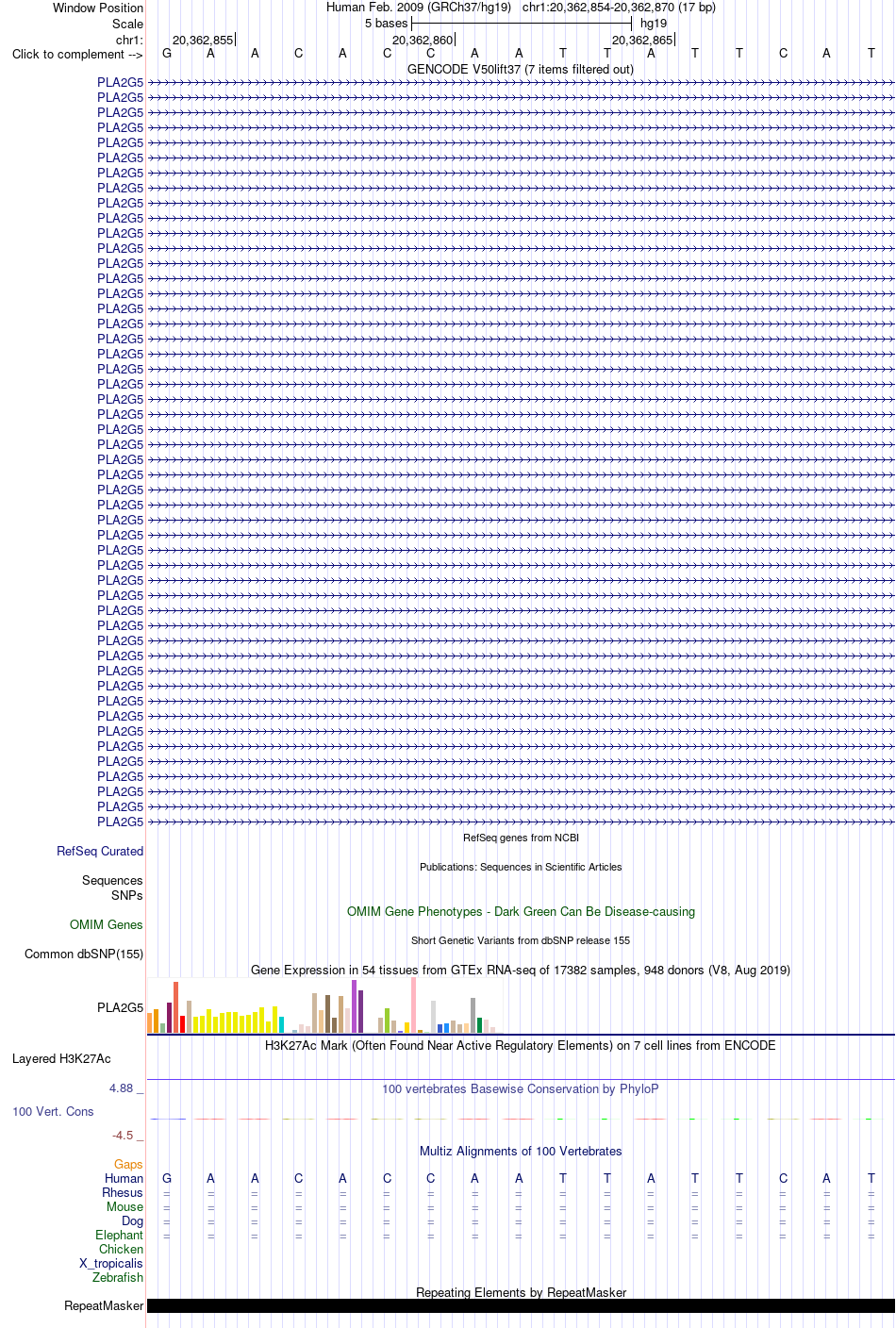Select the 'Dog' alignment row label
The height and width of the screenshot is (1328, 896).
(x=132, y=1220)
